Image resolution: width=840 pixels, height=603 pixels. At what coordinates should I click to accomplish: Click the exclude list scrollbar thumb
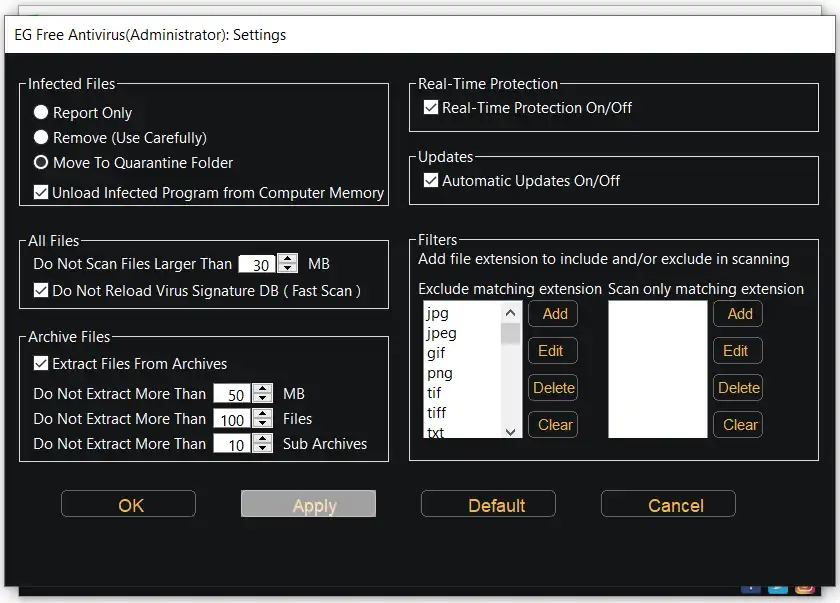(511, 333)
